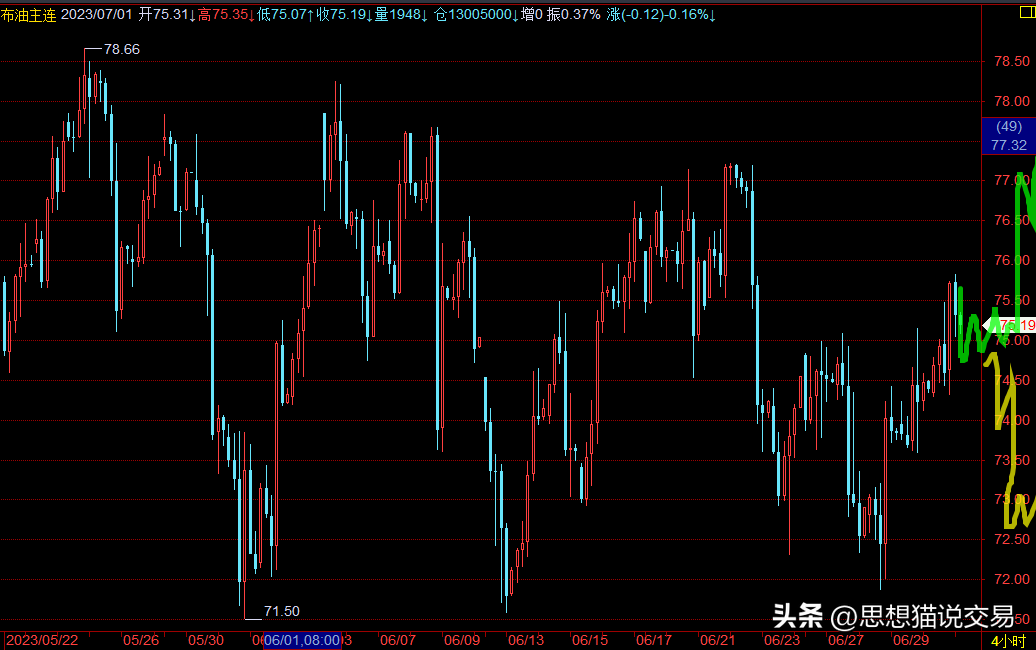Click the 2023/05/22 date on time axis
Image resolution: width=1036 pixels, height=650 pixels.
click(42, 640)
